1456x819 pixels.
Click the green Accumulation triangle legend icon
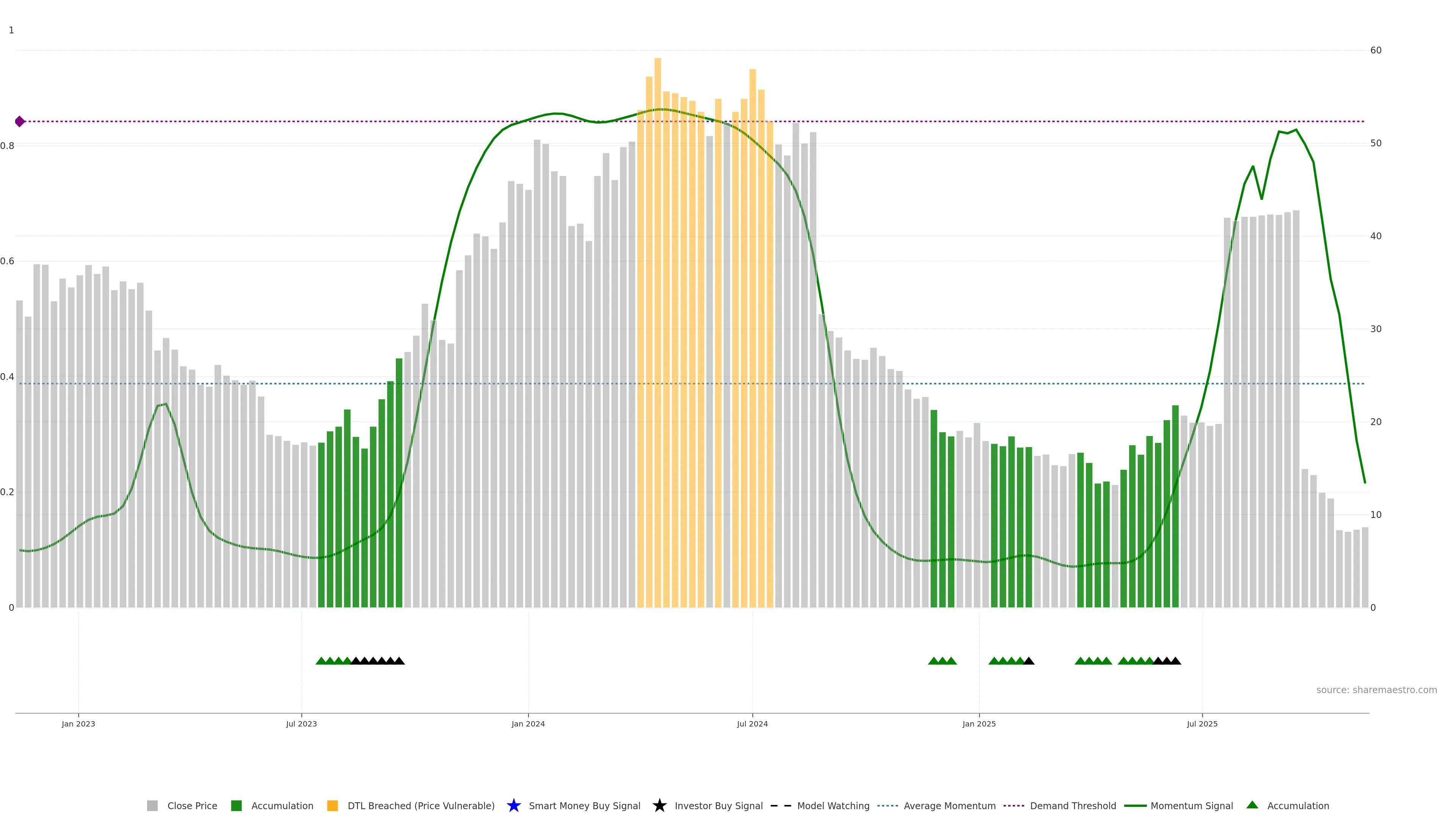point(1252,805)
